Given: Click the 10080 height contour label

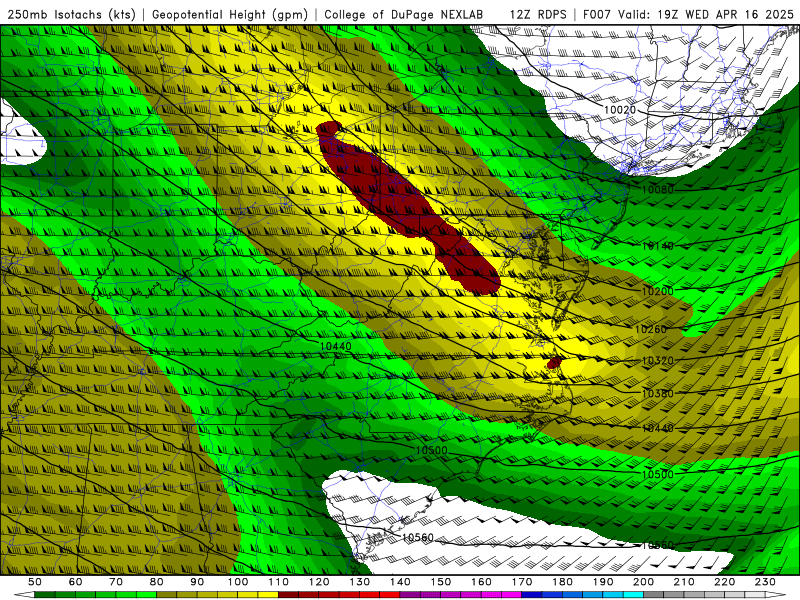Looking at the screenshot, I should 658,190.
